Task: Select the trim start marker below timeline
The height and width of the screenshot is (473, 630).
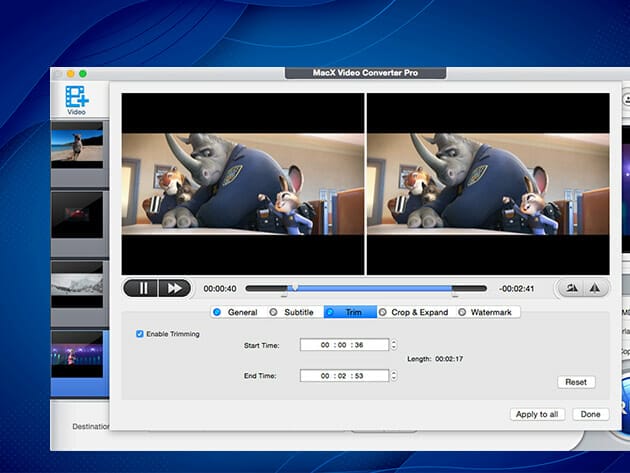Action: [284, 296]
